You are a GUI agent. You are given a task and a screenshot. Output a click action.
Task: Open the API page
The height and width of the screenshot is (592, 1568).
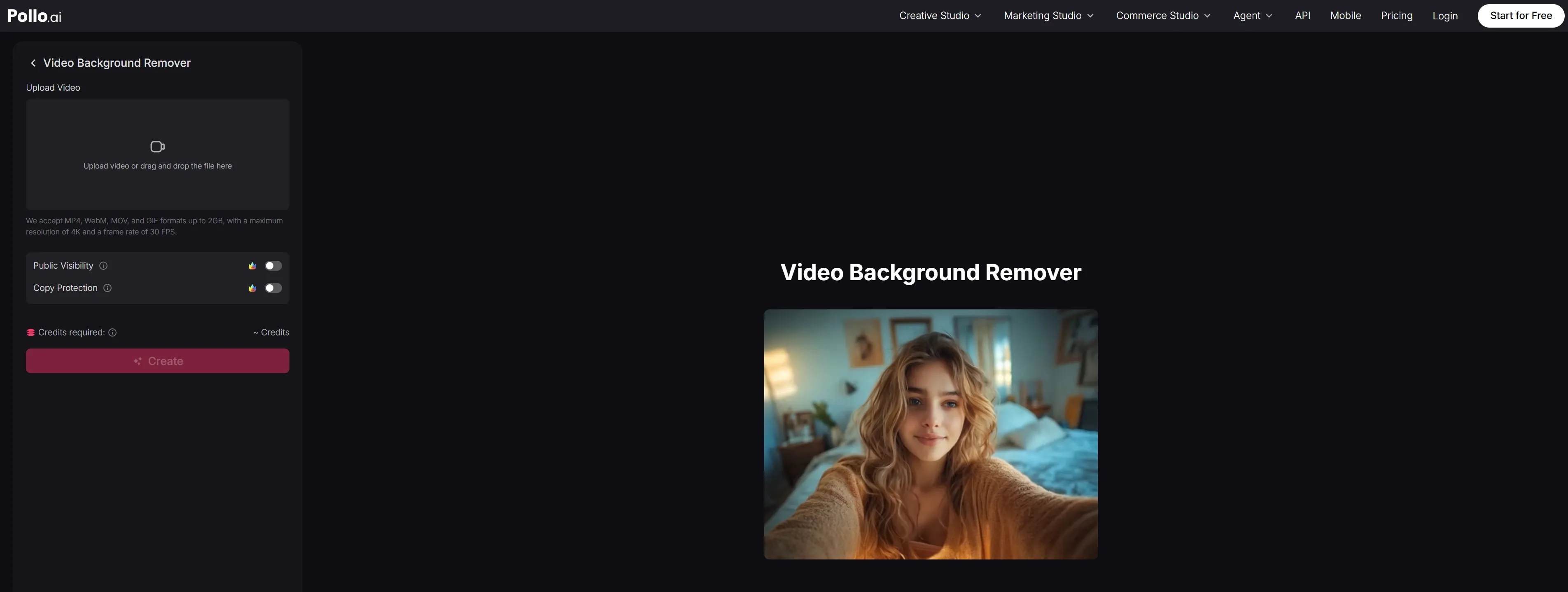(1302, 16)
